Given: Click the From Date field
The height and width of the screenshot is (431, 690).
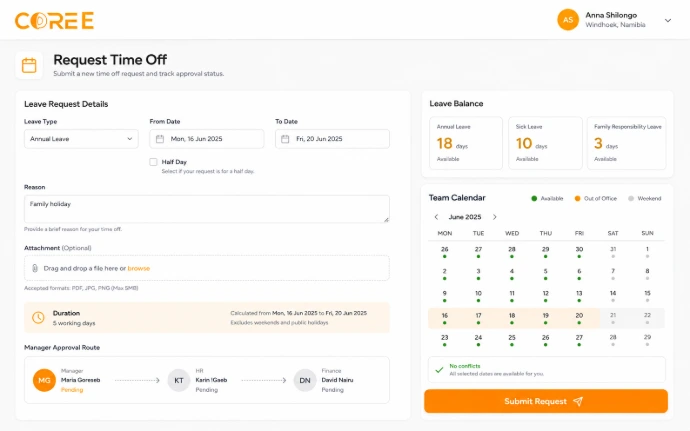Looking at the screenshot, I should (x=207, y=139).
